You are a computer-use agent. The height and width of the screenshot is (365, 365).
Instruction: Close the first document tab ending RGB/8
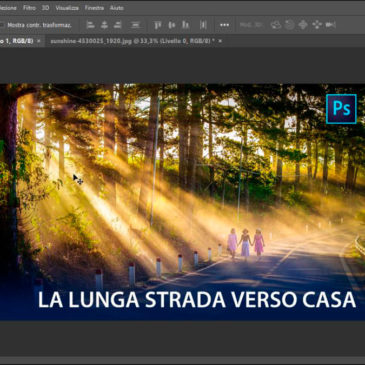(x=39, y=41)
